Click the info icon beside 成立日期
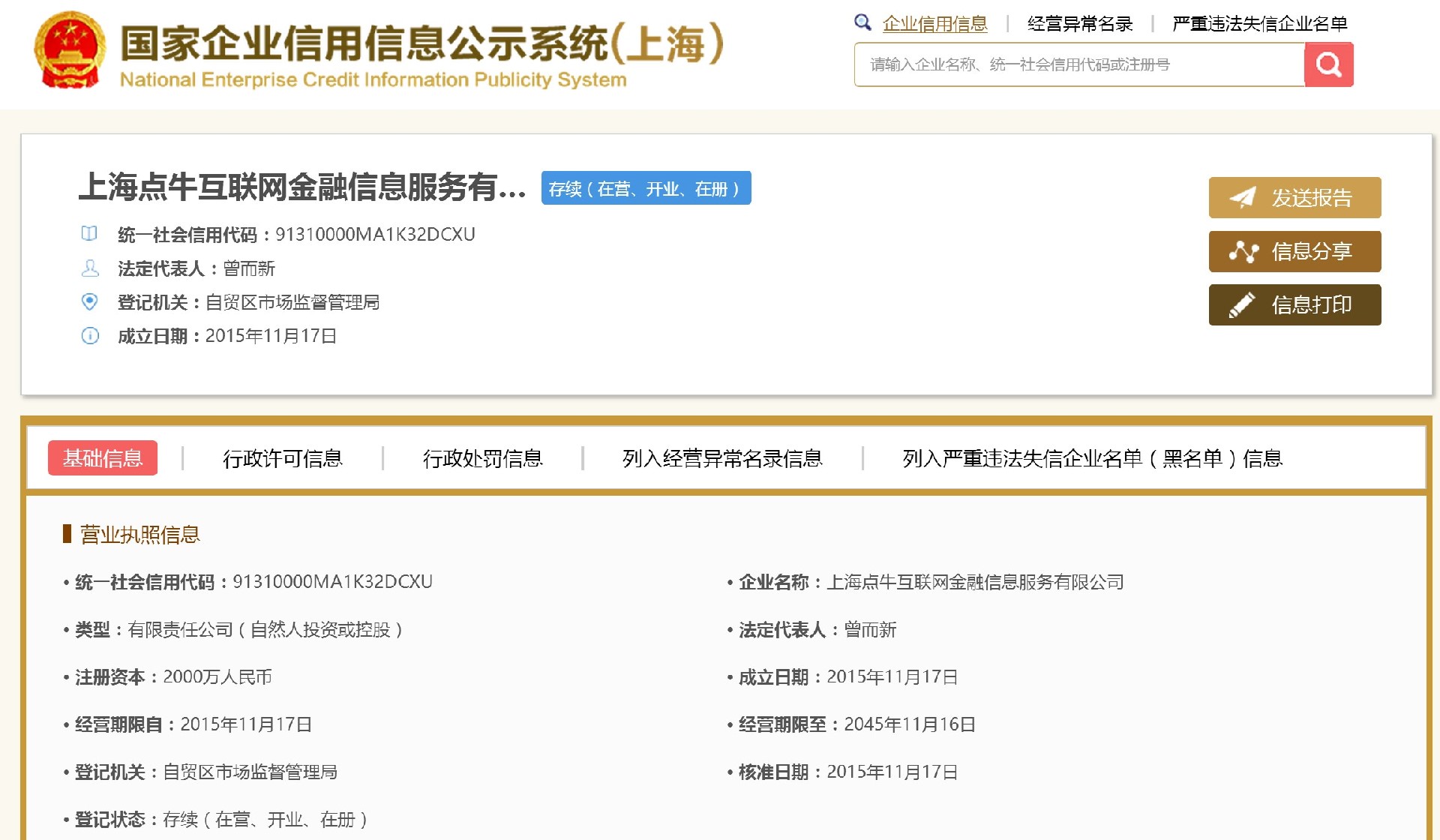The height and width of the screenshot is (840, 1440). click(x=90, y=336)
